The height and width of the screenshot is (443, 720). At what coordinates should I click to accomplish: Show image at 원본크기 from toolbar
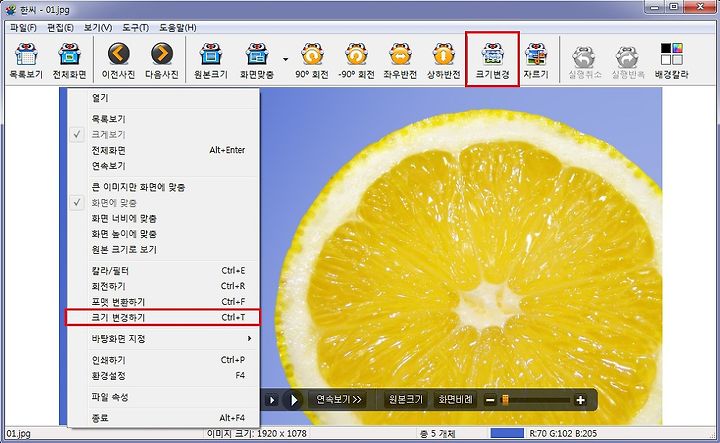(211, 61)
